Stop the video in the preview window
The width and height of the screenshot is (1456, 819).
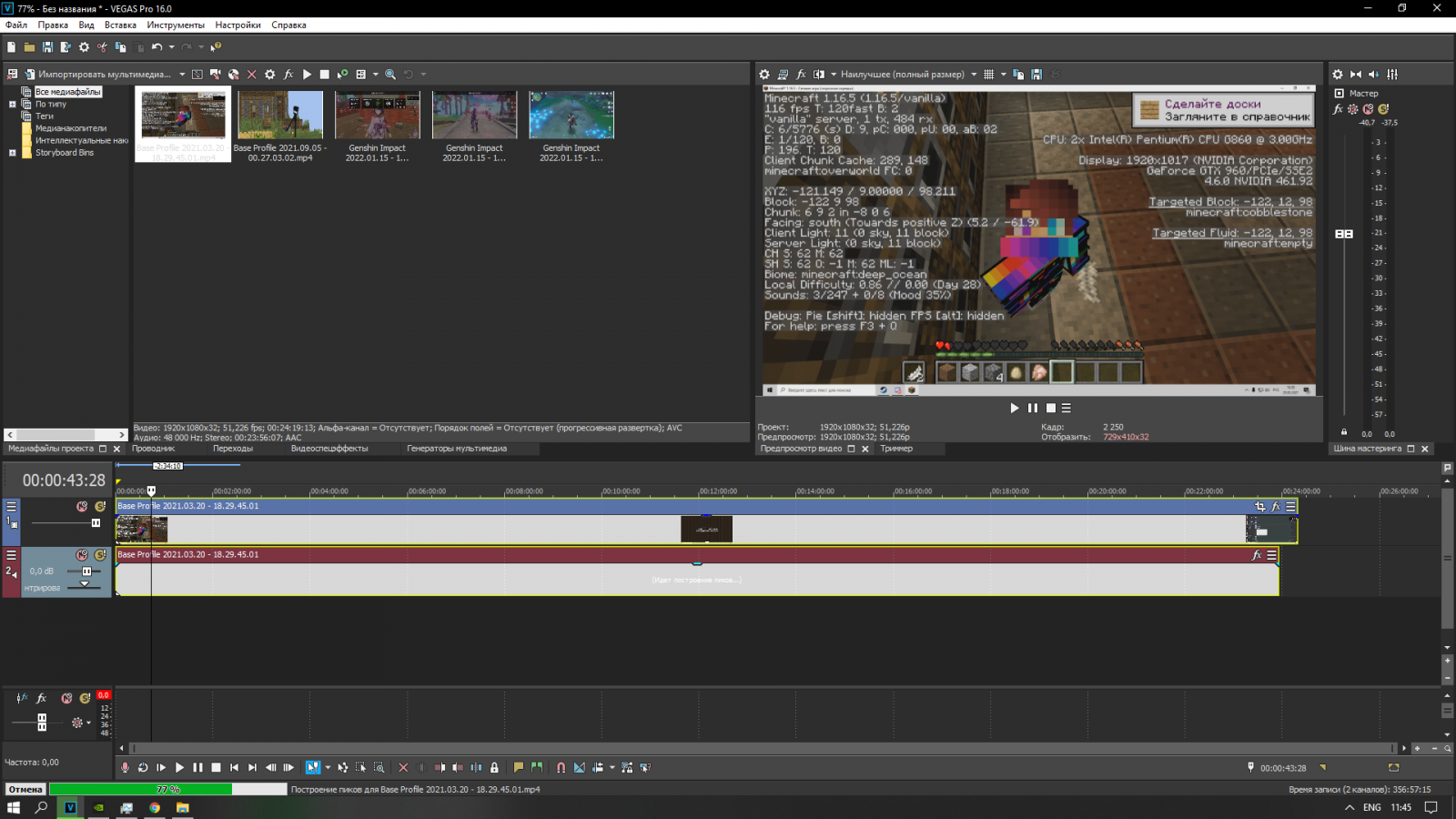click(1051, 409)
